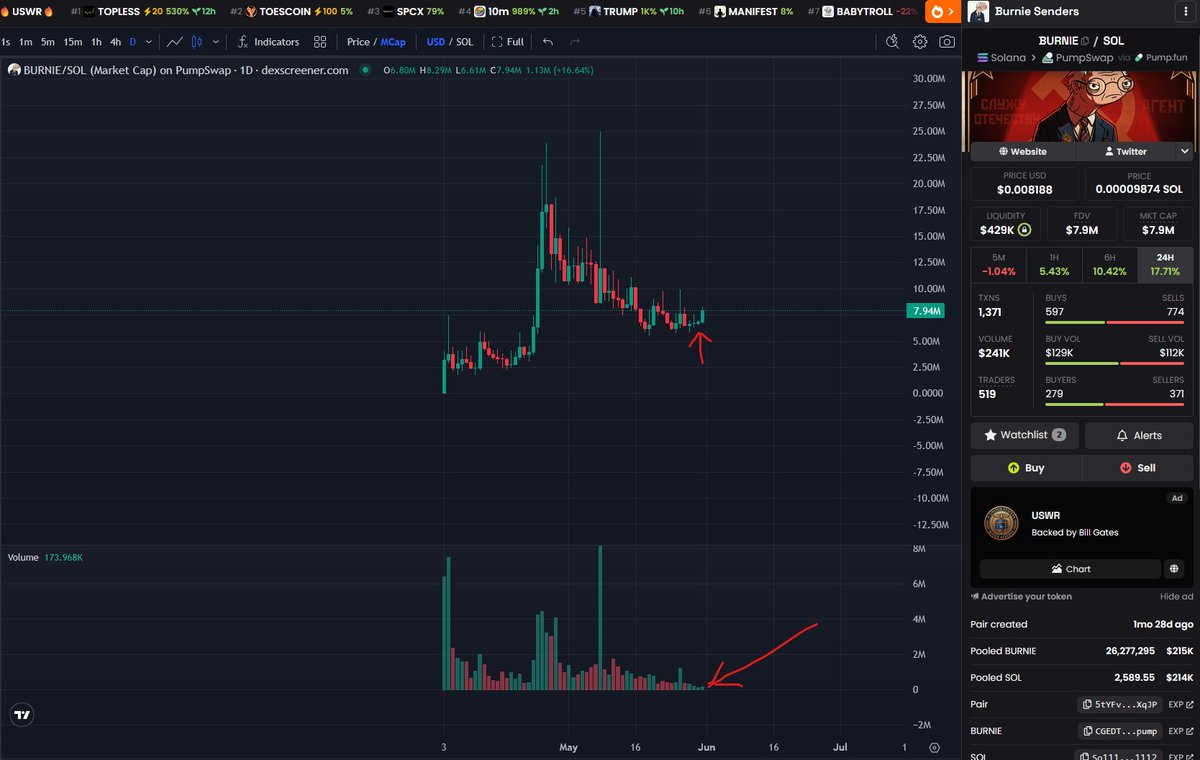Copy the Pair address 5tYFv...XqJP
The height and width of the screenshot is (760, 1200).
click(1121, 704)
